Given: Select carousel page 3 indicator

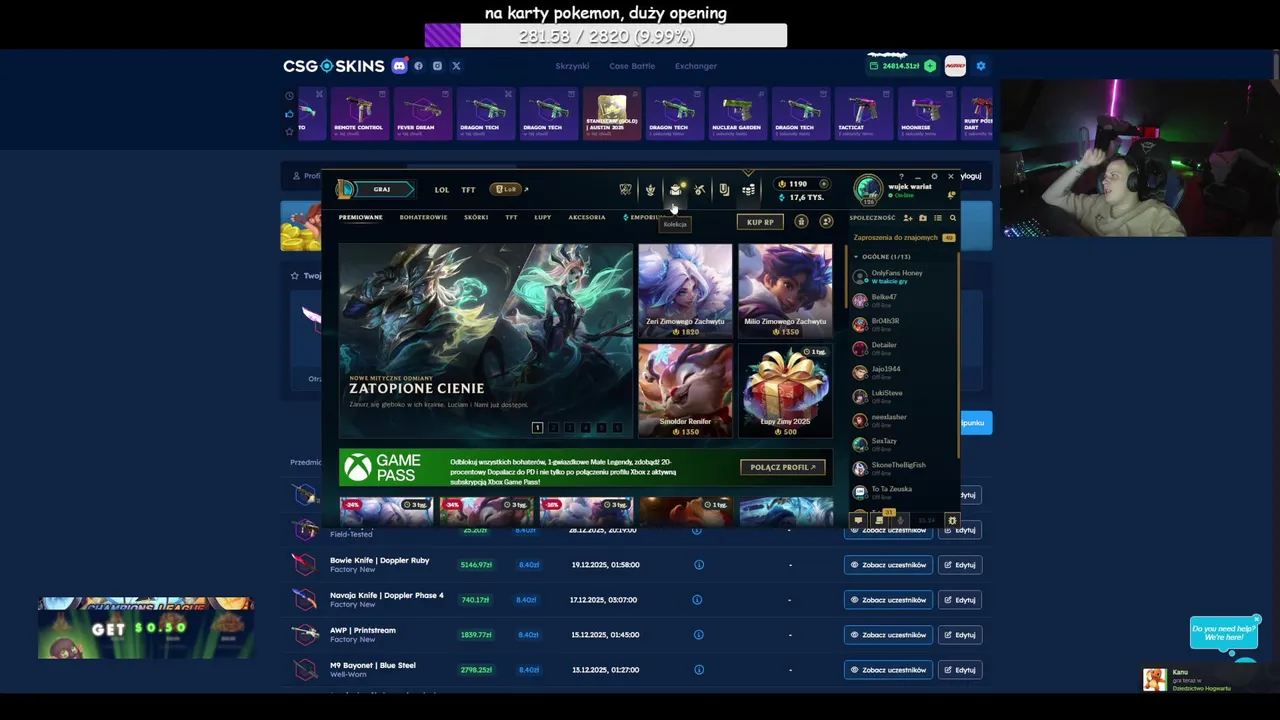Looking at the screenshot, I should pos(569,427).
